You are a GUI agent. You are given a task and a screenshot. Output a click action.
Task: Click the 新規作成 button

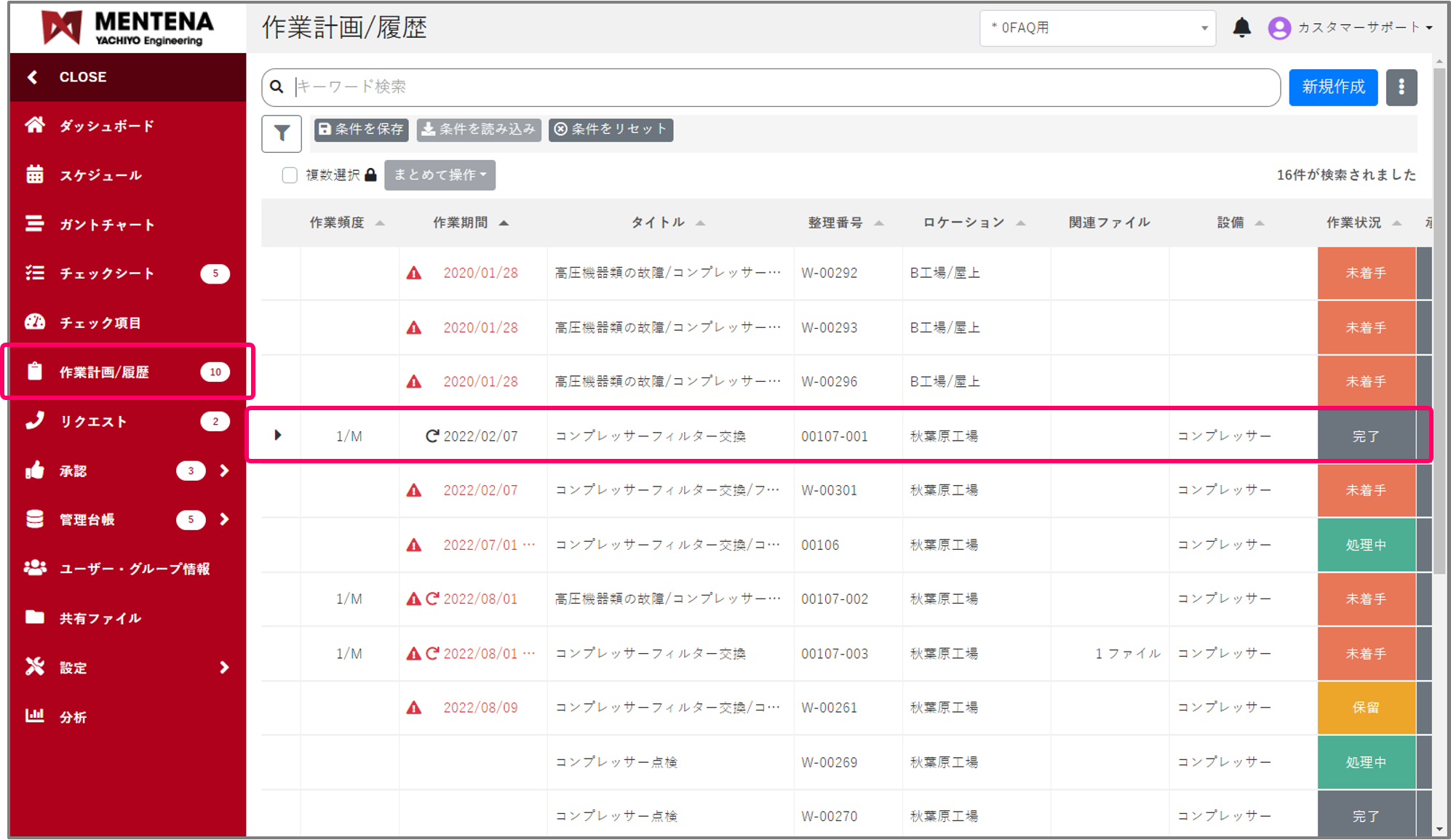pos(1332,87)
